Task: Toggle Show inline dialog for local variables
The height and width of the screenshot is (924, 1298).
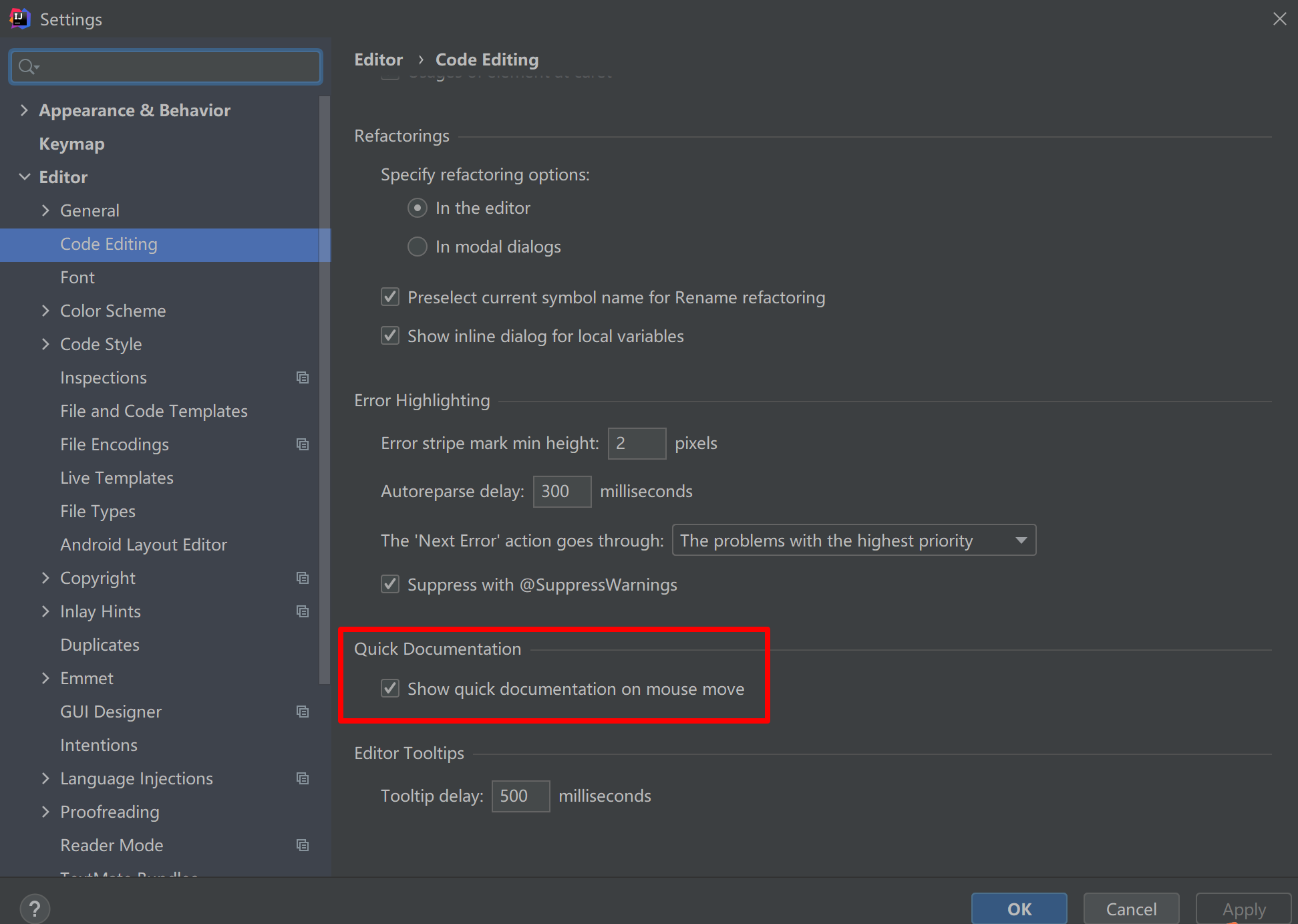Action: point(390,336)
